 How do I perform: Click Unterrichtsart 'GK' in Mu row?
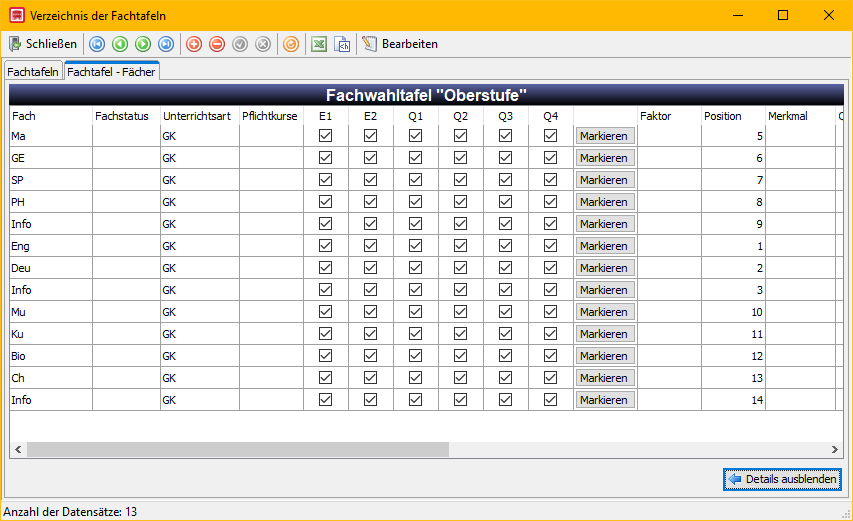pos(200,312)
